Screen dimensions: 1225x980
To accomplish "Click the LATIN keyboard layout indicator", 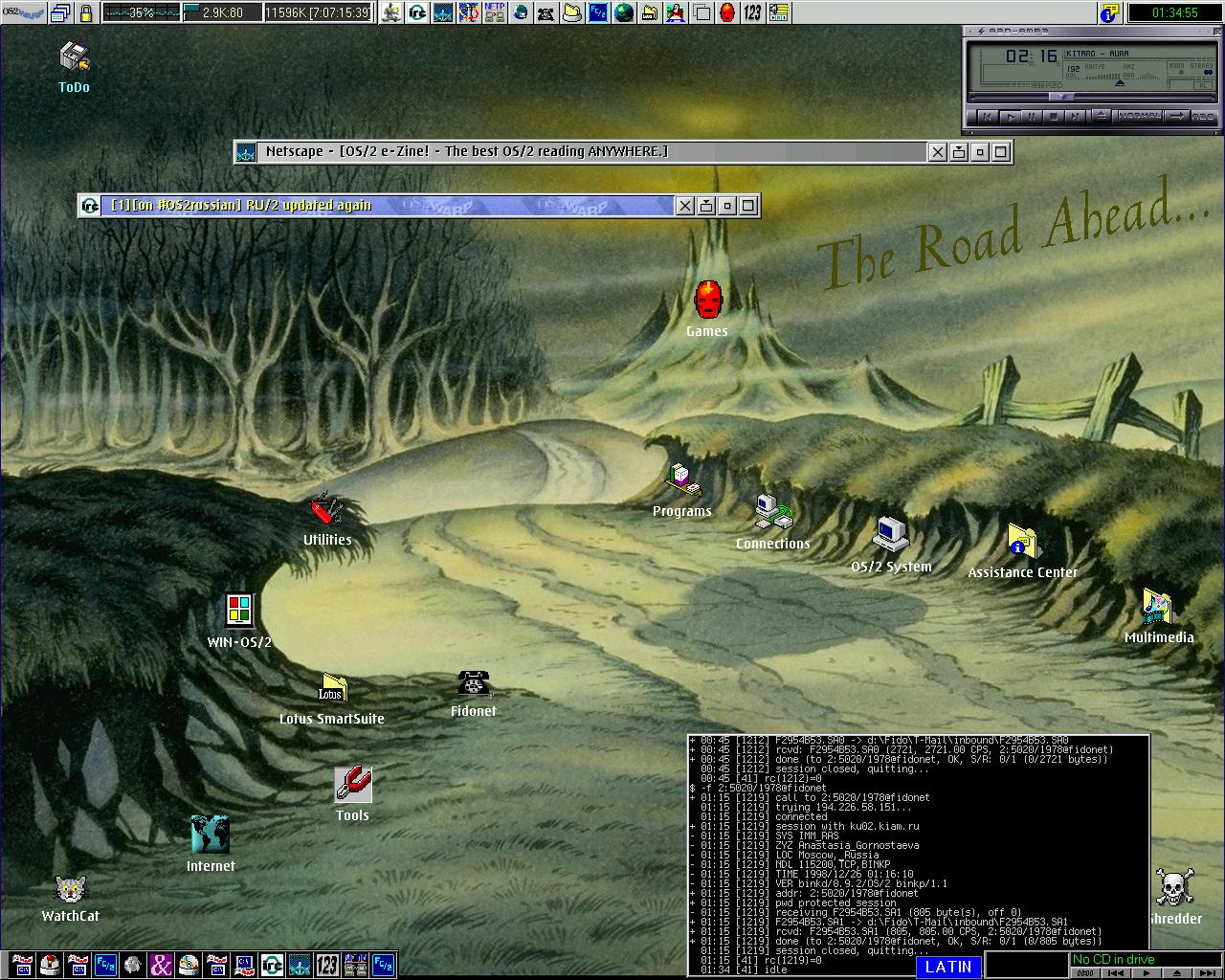I will click(x=948, y=967).
